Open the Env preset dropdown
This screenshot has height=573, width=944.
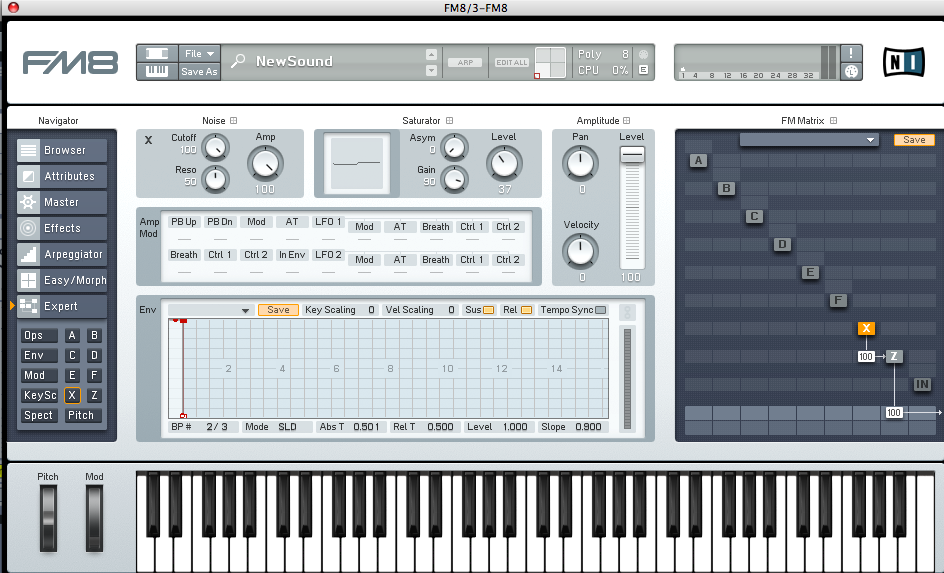pyautogui.click(x=210, y=310)
